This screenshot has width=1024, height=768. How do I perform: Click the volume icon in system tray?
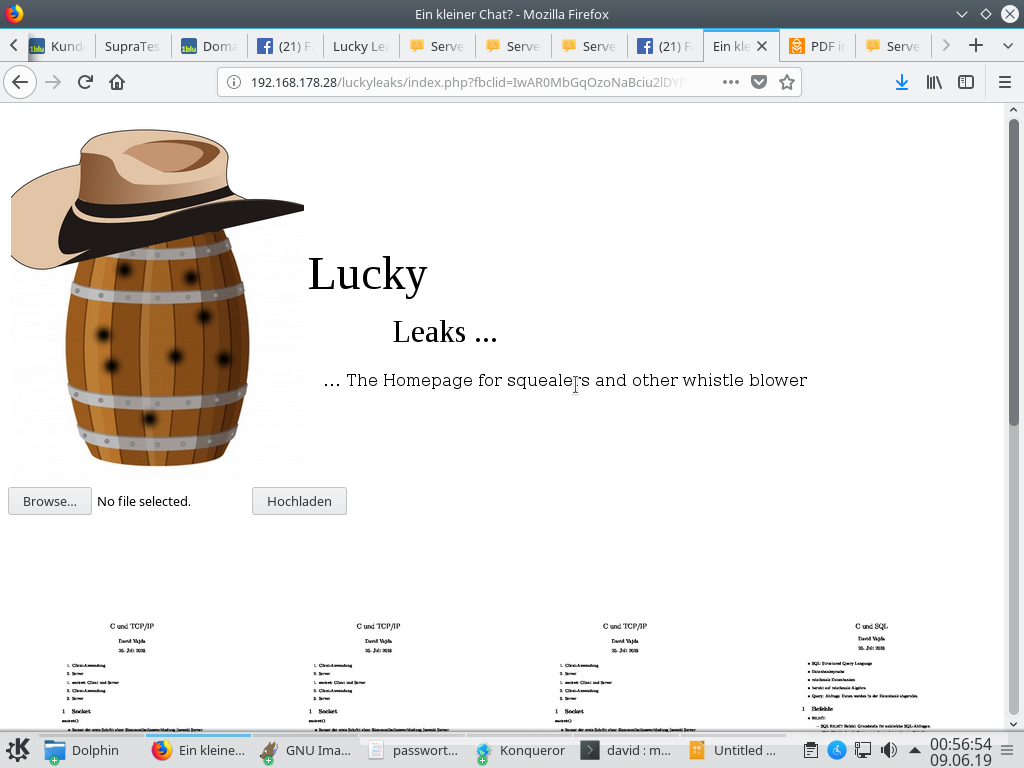[888, 750]
